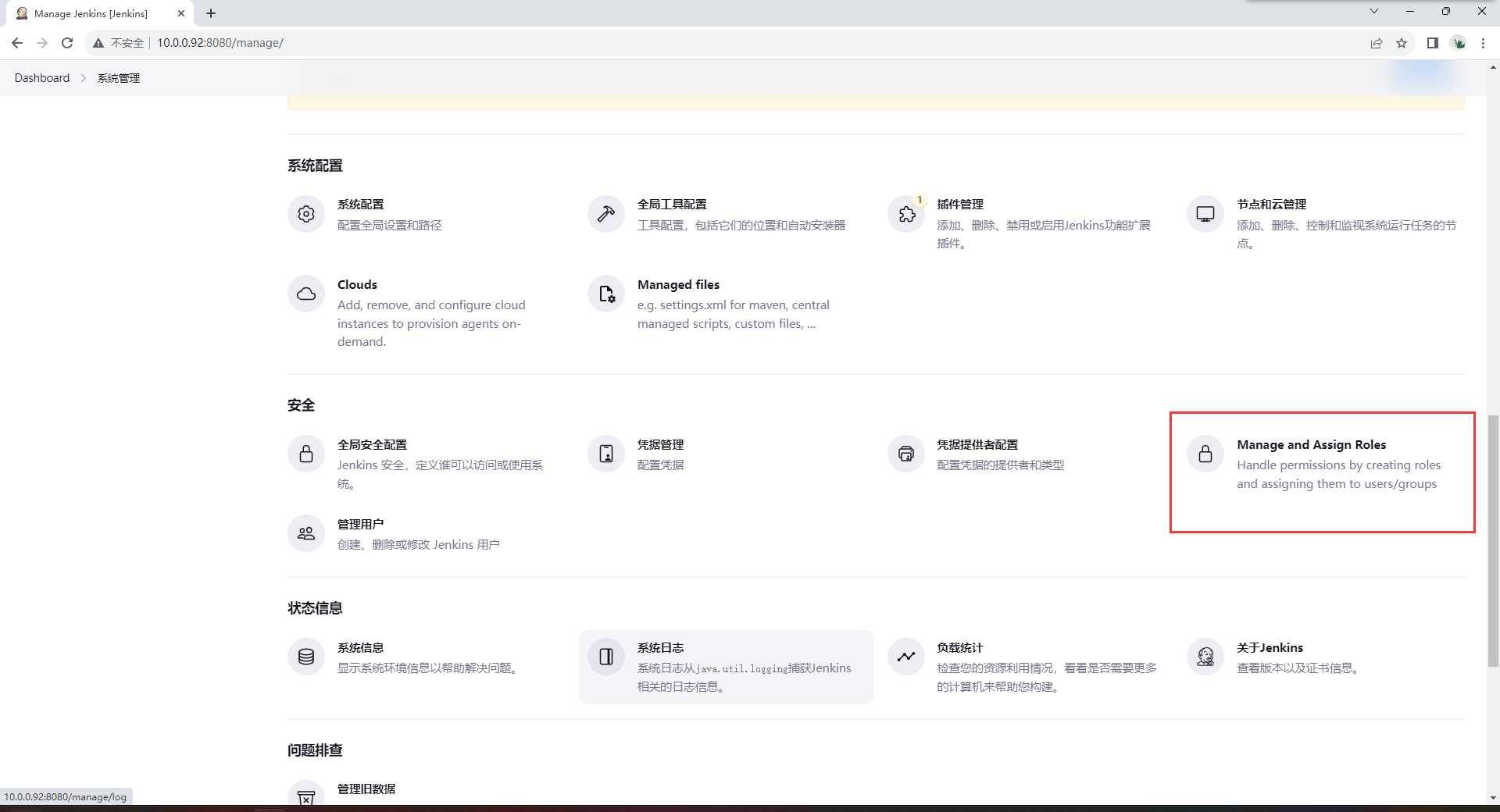Open the 全局工具配置 link title

pos(672,204)
